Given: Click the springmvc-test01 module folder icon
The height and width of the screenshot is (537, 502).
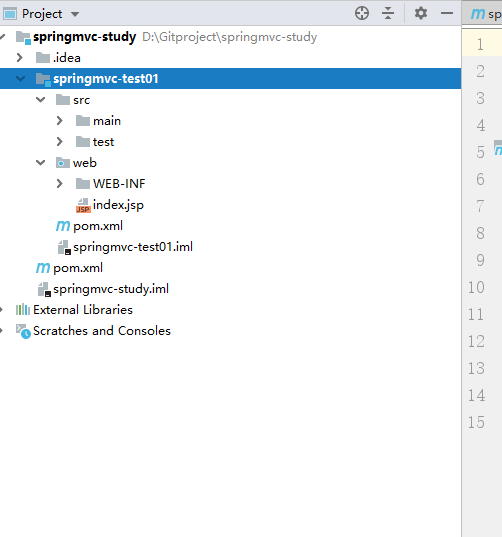Looking at the screenshot, I should coord(43,79).
